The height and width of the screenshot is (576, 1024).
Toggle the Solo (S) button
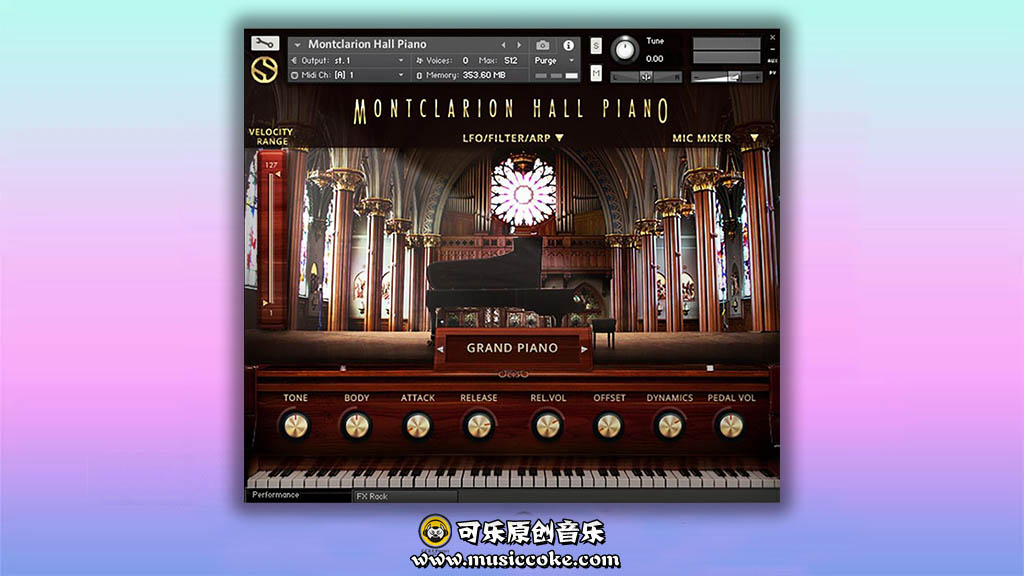(x=596, y=46)
